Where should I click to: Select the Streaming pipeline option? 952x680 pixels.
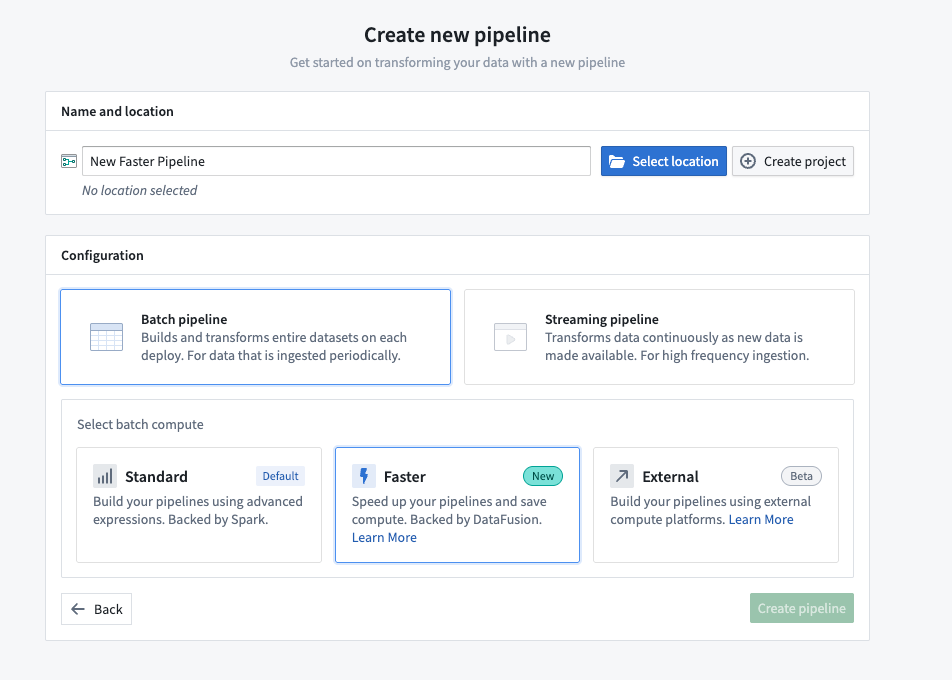tap(658, 335)
